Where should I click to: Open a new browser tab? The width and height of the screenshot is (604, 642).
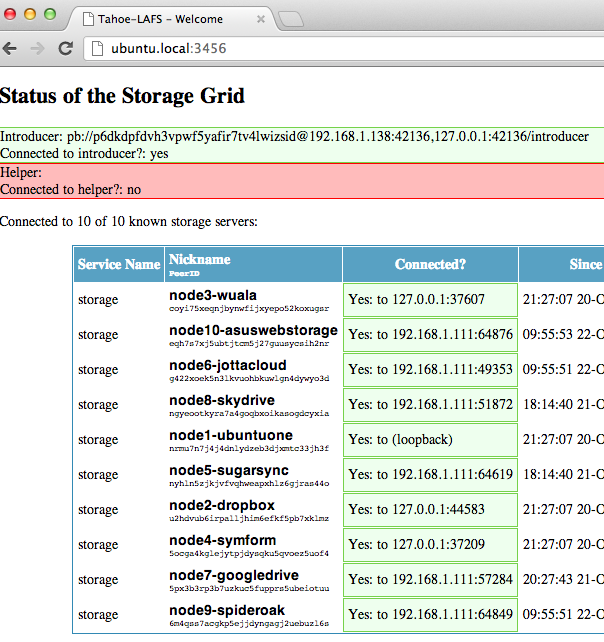291,19
